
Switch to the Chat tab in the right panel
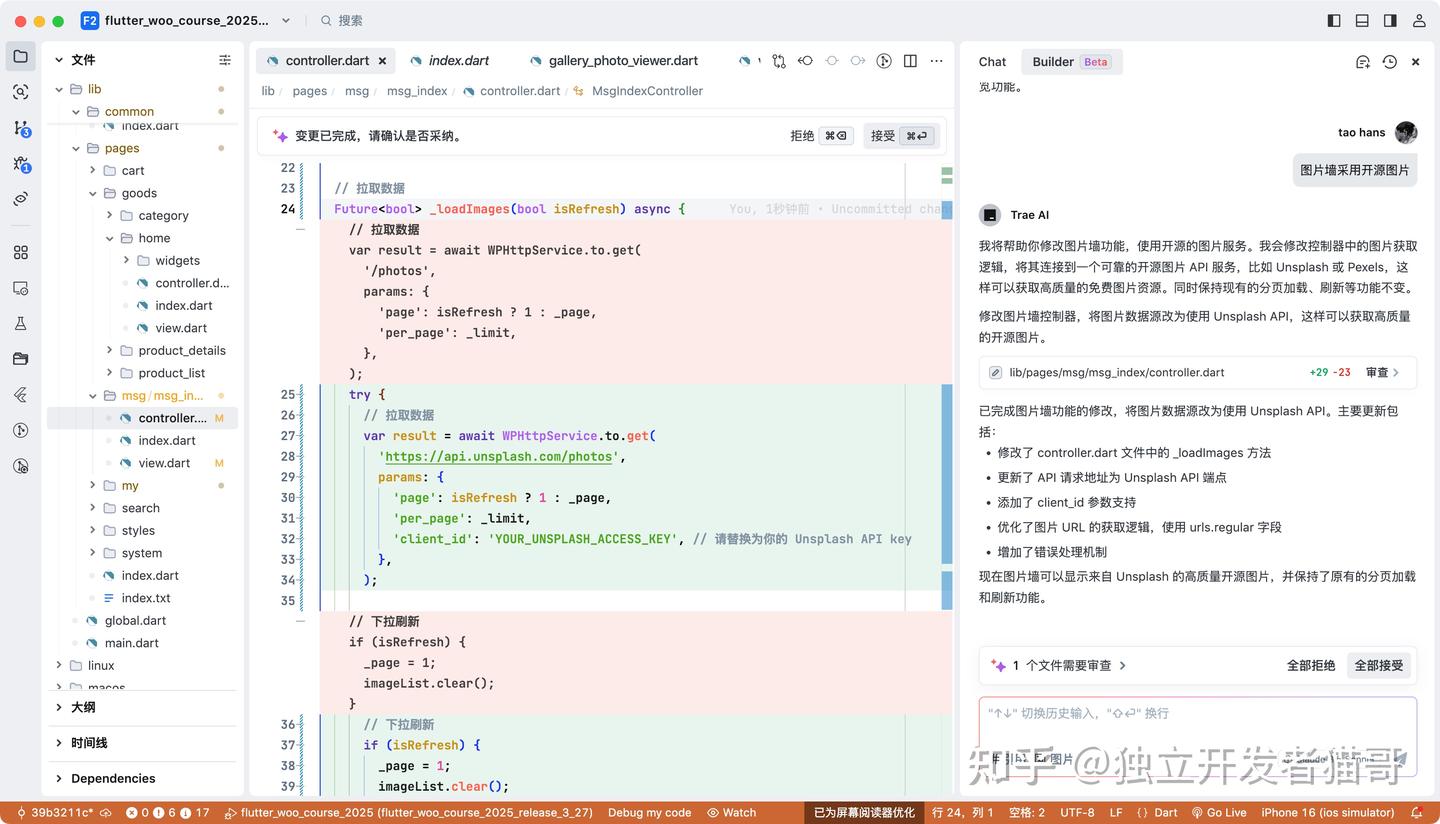coord(991,61)
